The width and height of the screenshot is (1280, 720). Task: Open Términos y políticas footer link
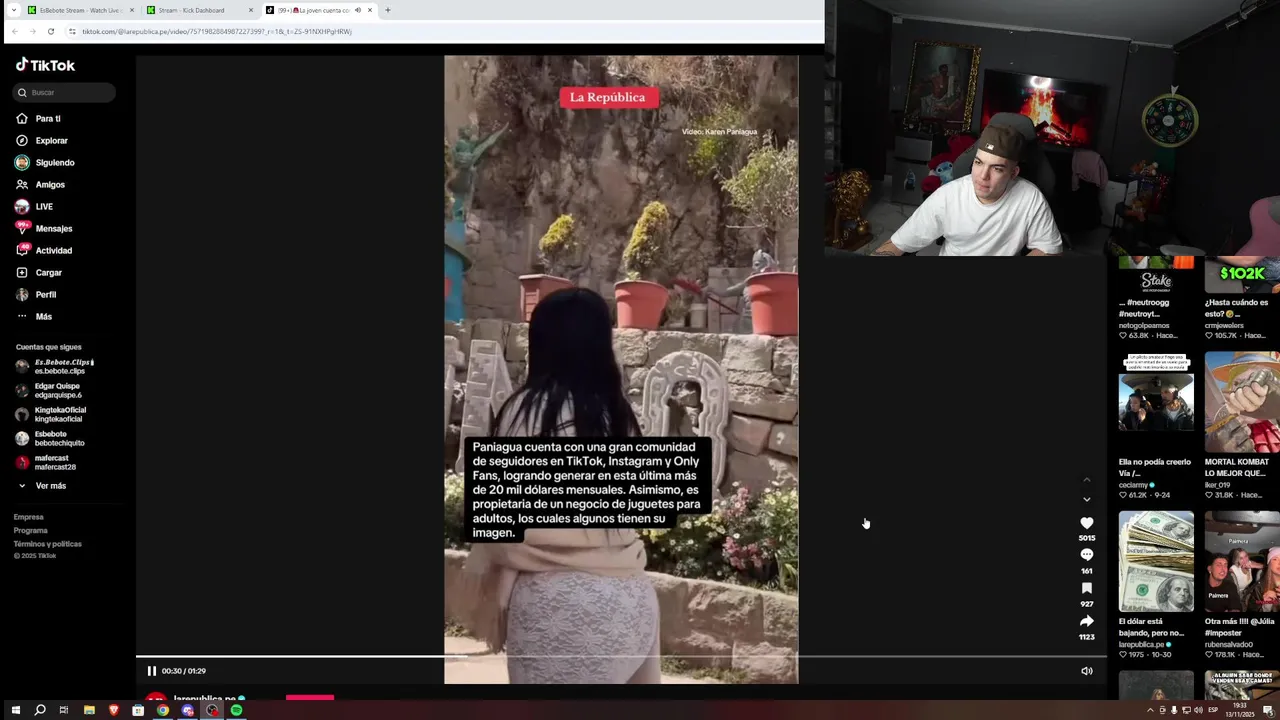(x=48, y=544)
